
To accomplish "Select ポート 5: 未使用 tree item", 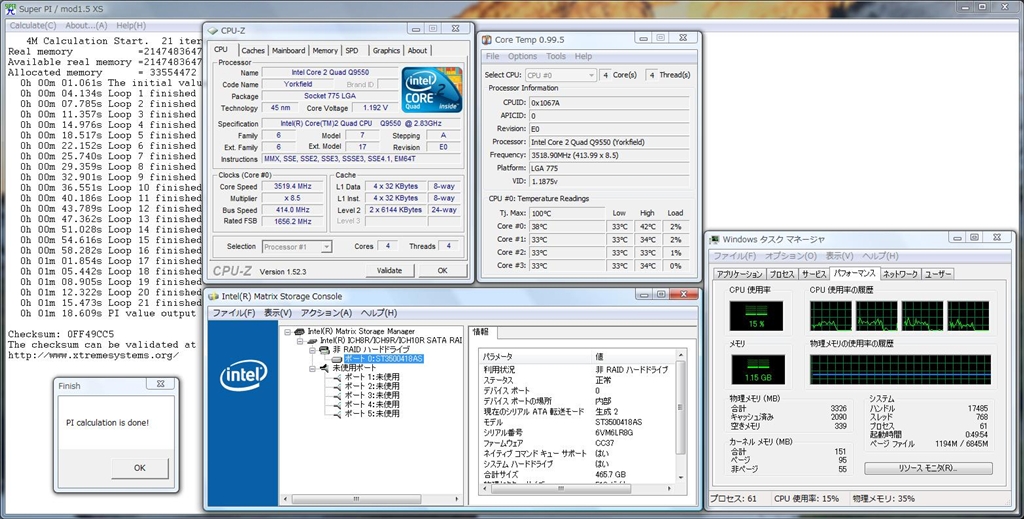I will coord(372,414).
